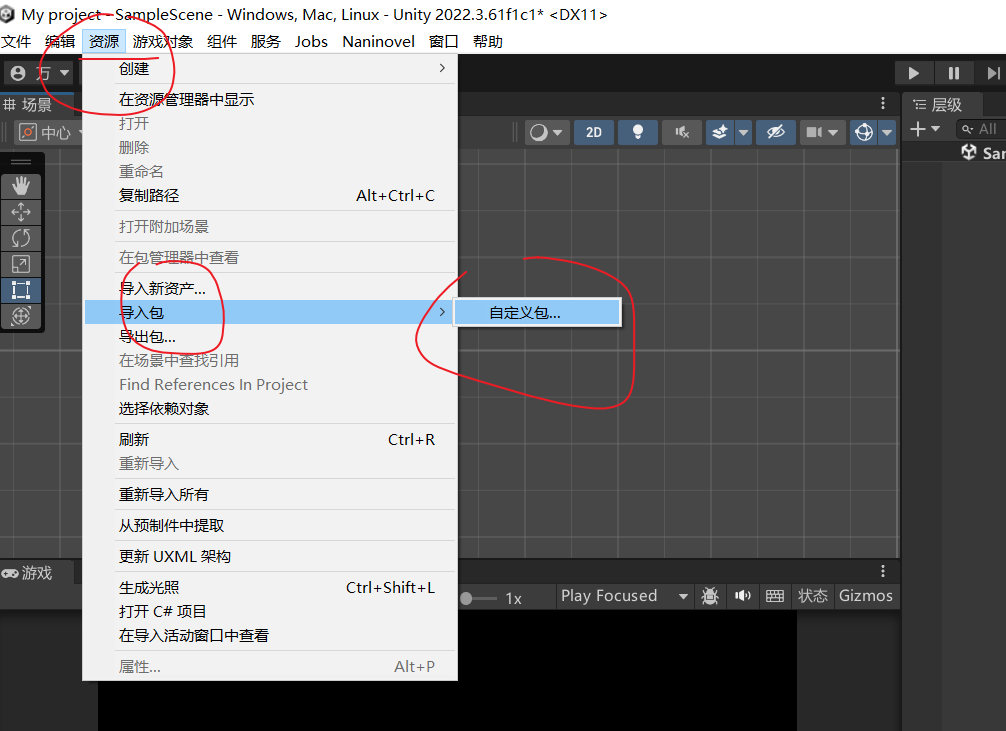This screenshot has width=1006, height=731.
Task: Open the 窗口 menu
Action: click(443, 42)
